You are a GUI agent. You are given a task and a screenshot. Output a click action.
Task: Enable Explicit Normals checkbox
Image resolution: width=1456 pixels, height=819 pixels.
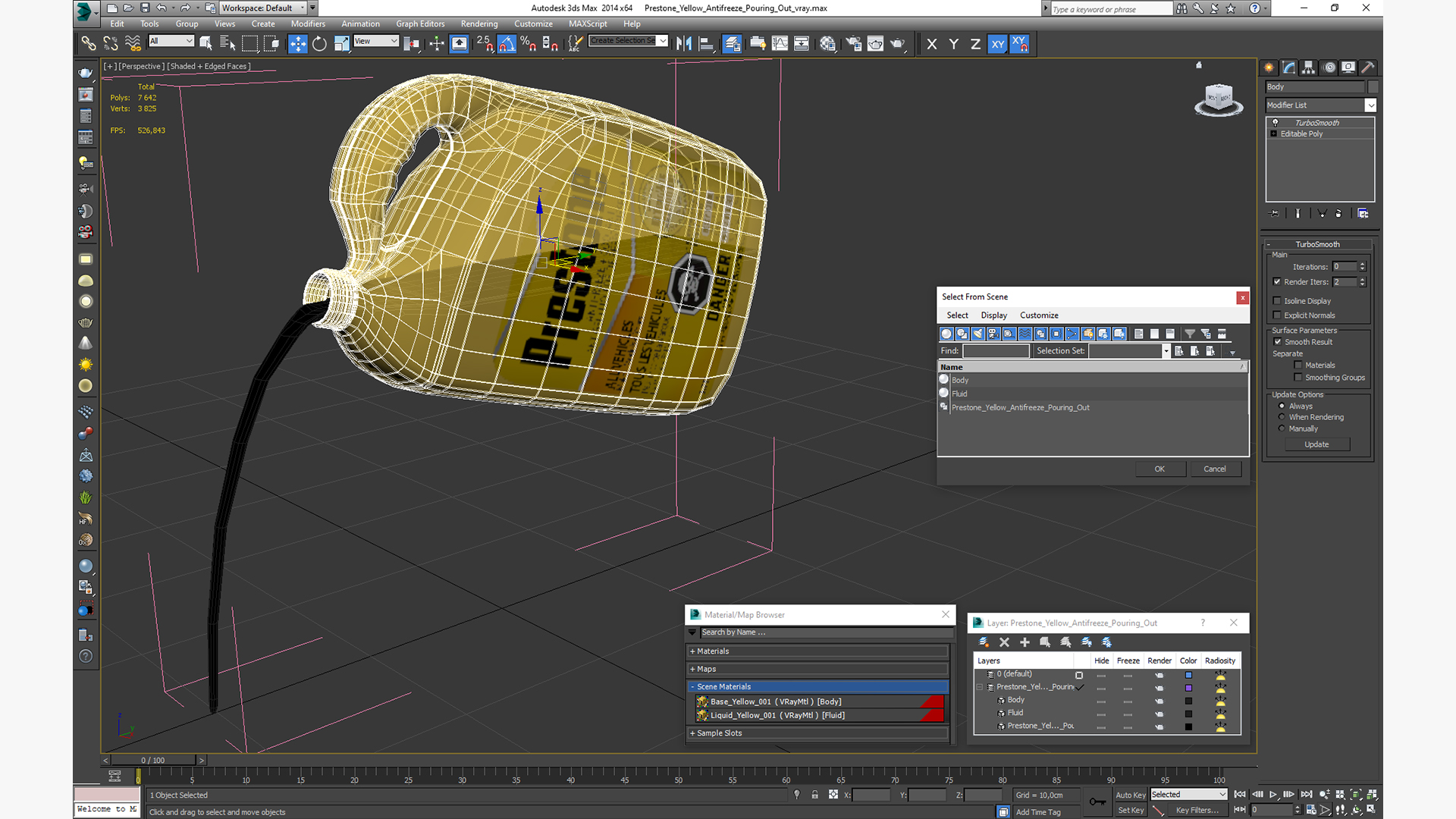click(1277, 315)
